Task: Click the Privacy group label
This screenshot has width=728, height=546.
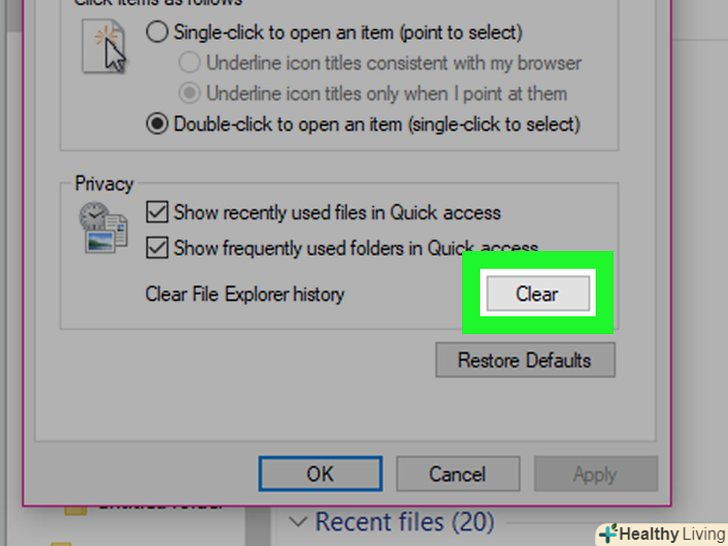Action: click(x=104, y=184)
